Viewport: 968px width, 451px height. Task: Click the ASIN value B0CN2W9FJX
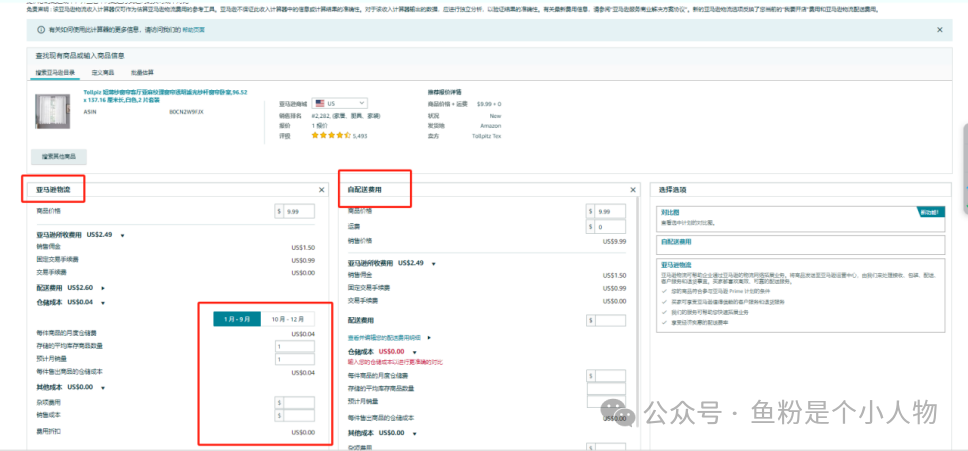pyautogui.click(x=186, y=112)
